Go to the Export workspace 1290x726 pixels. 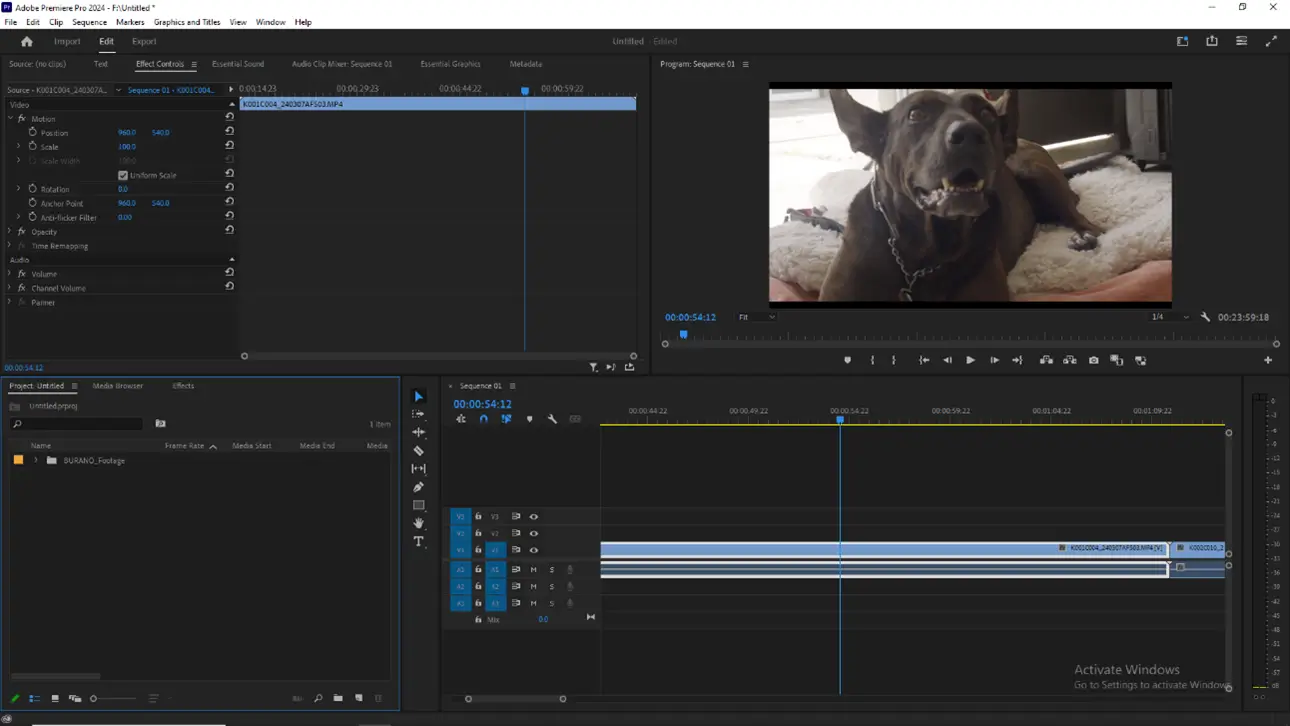pos(144,42)
